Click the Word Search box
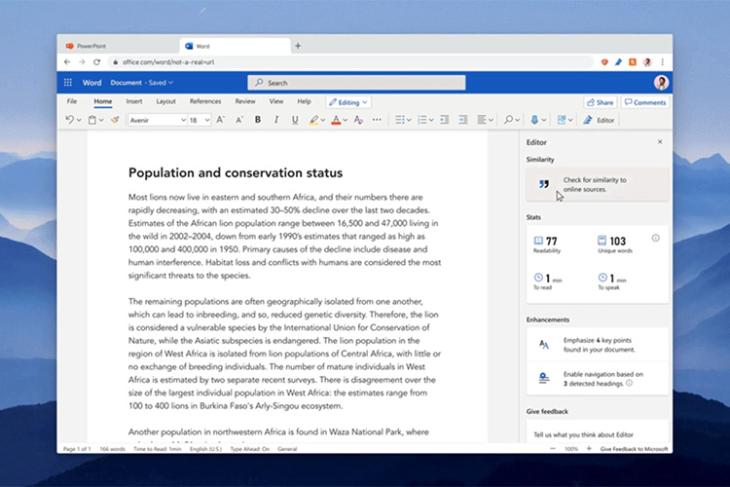Image resolution: width=730 pixels, height=487 pixels. coord(357,82)
